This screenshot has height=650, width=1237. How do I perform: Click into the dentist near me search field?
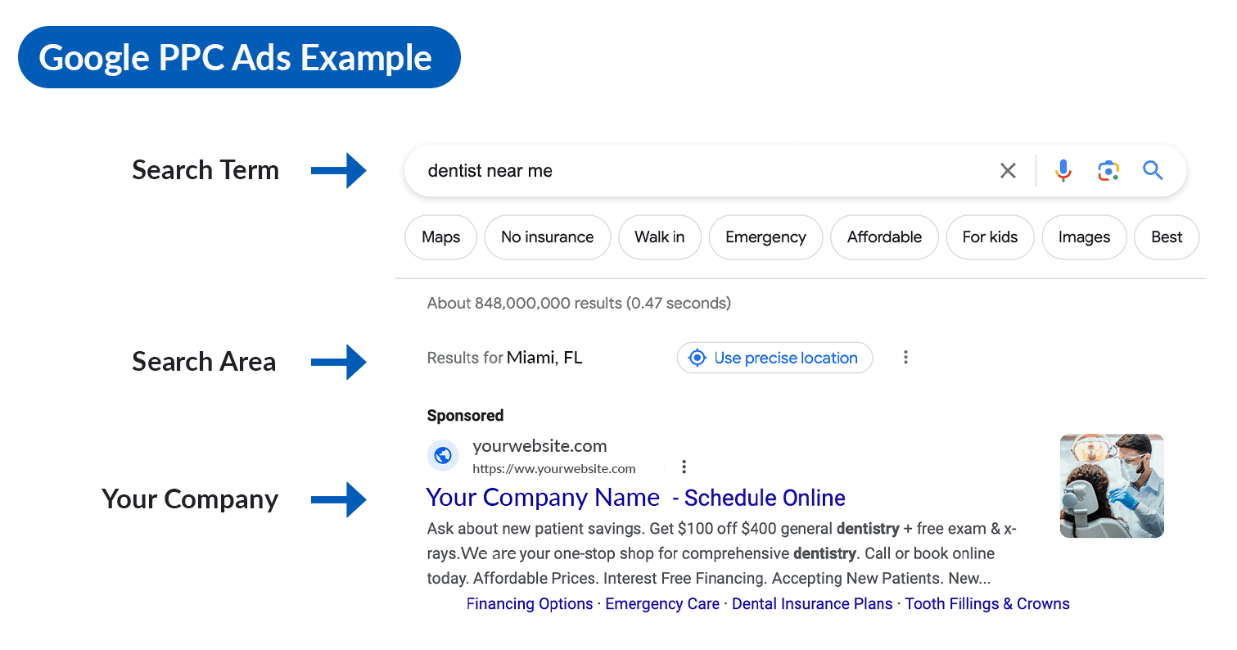[x=700, y=171]
